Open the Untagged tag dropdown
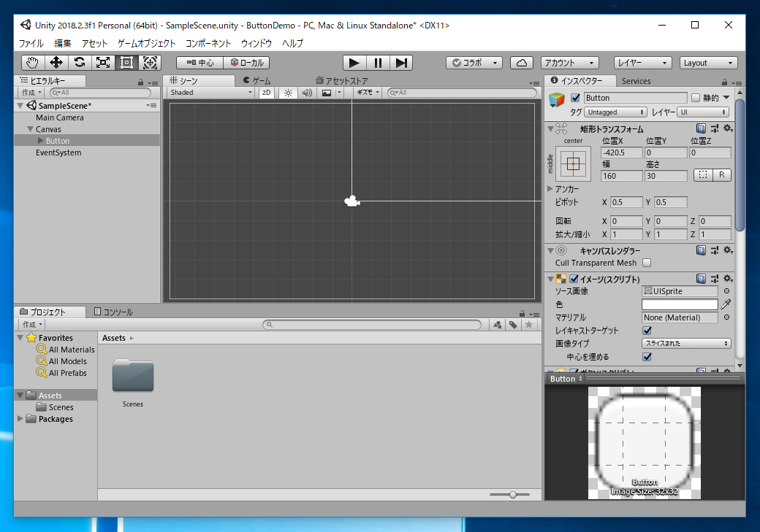The image size is (760, 532). 616,112
